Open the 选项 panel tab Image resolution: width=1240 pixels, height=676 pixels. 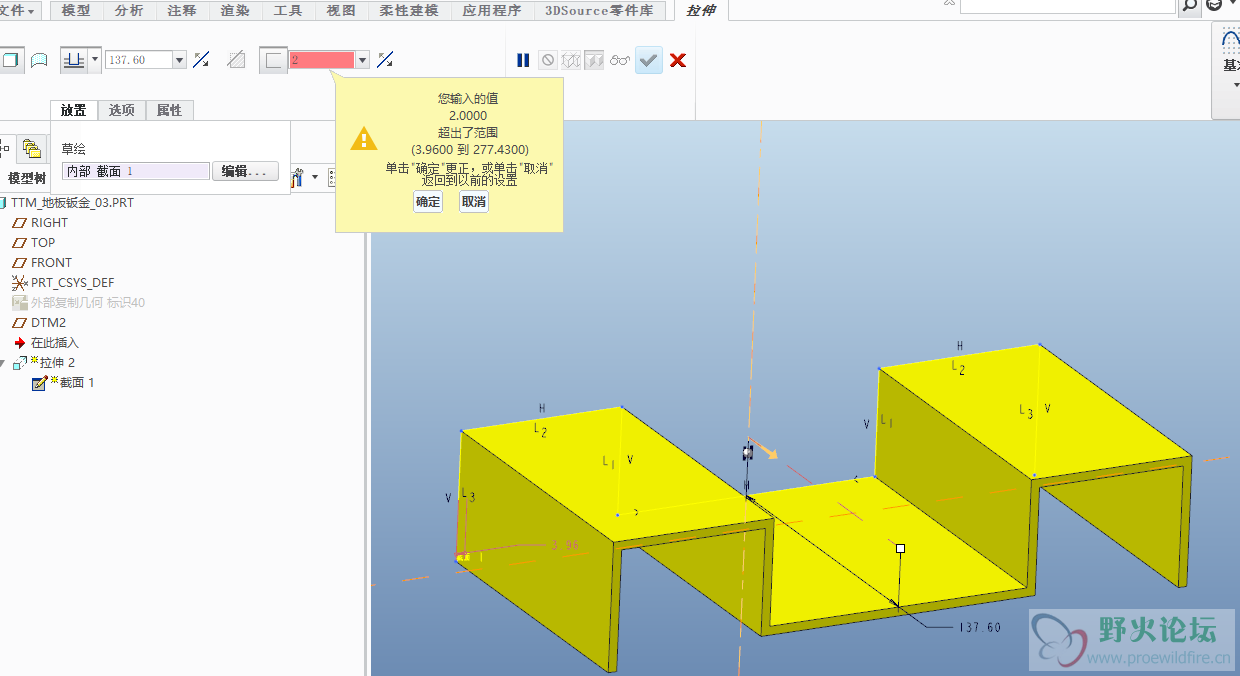tap(122, 110)
